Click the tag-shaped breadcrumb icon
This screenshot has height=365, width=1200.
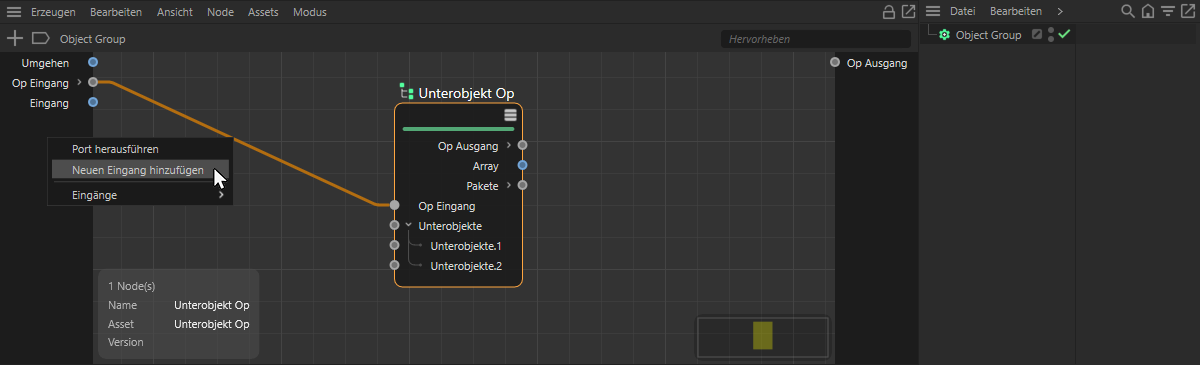tap(41, 38)
